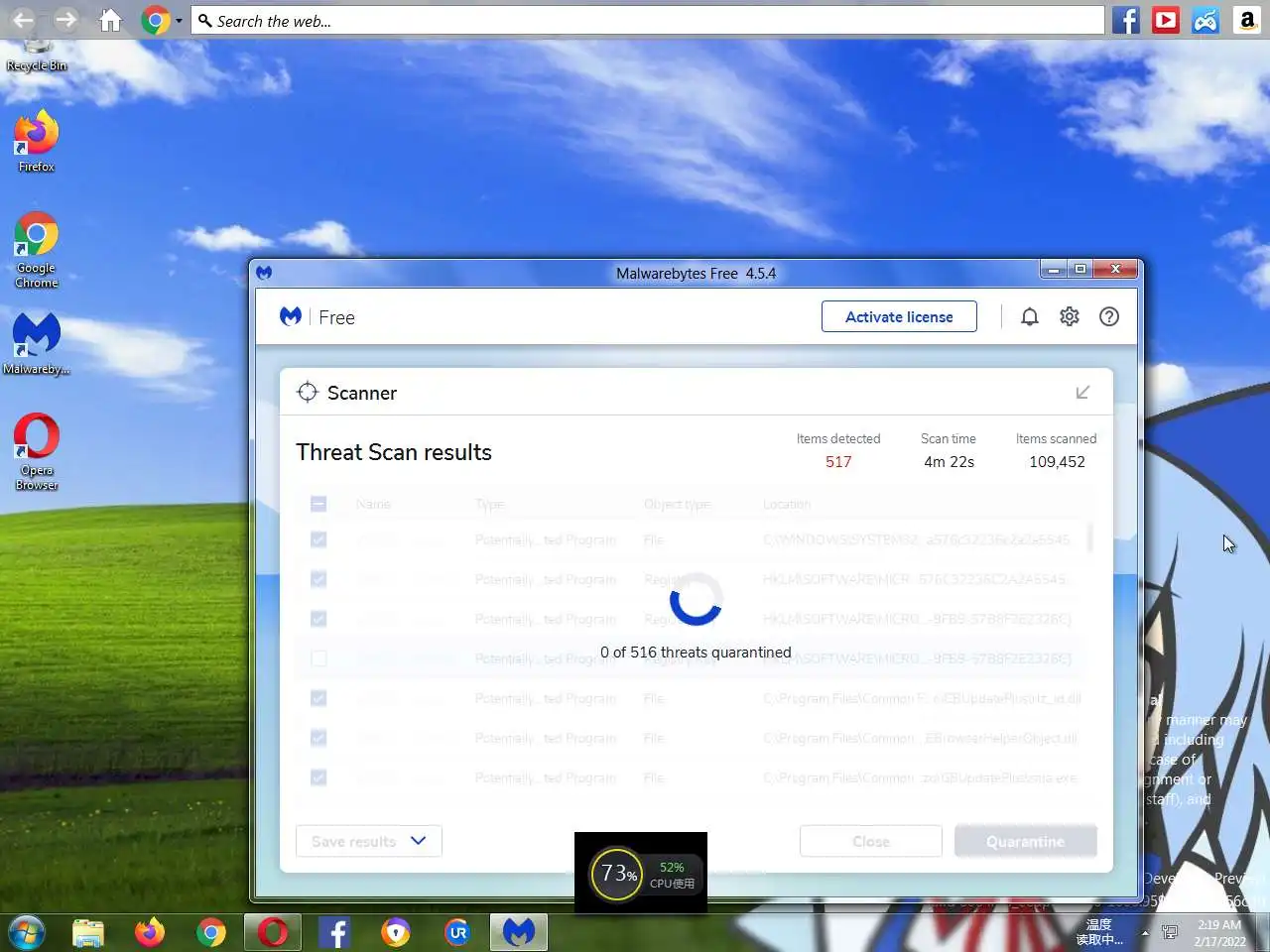Image resolution: width=1270 pixels, height=952 pixels.
Task: Click the CPU usage widget 73%
Action: tap(641, 873)
